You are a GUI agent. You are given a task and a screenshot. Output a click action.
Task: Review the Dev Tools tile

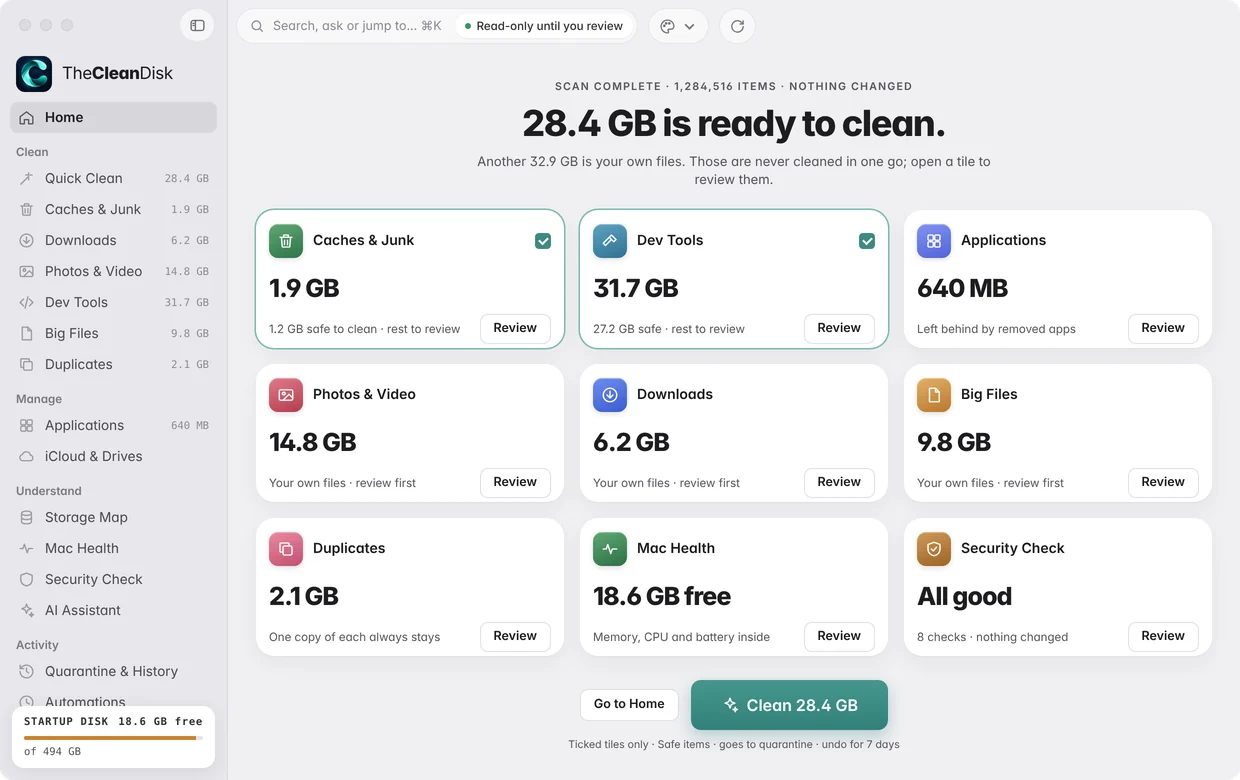point(839,328)
